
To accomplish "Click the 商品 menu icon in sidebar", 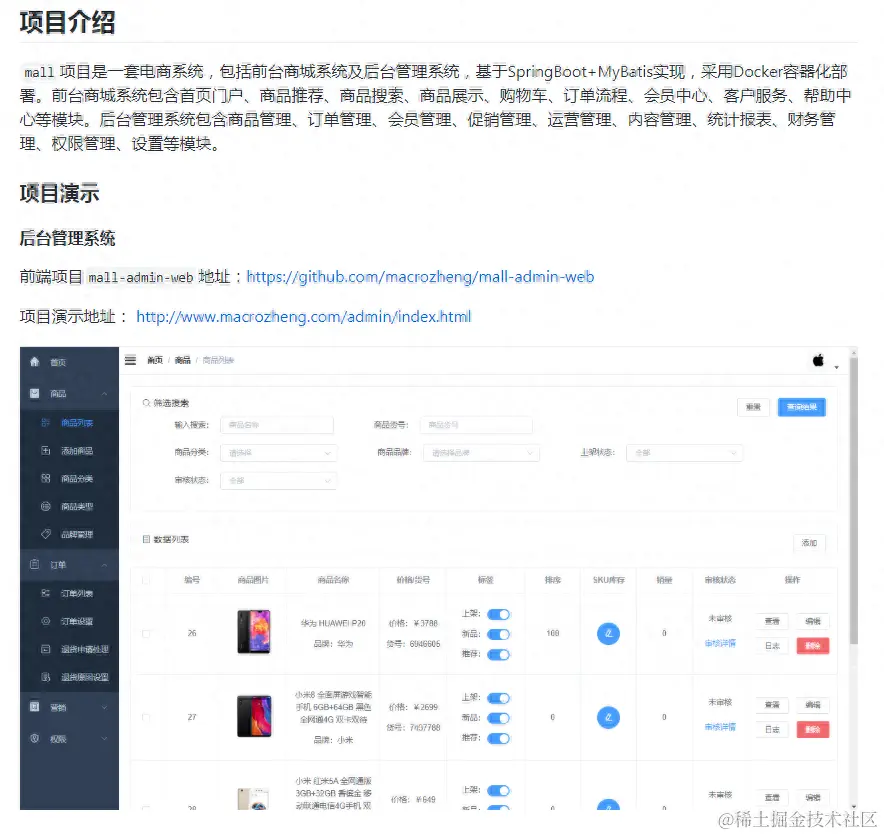I will 35,393.
